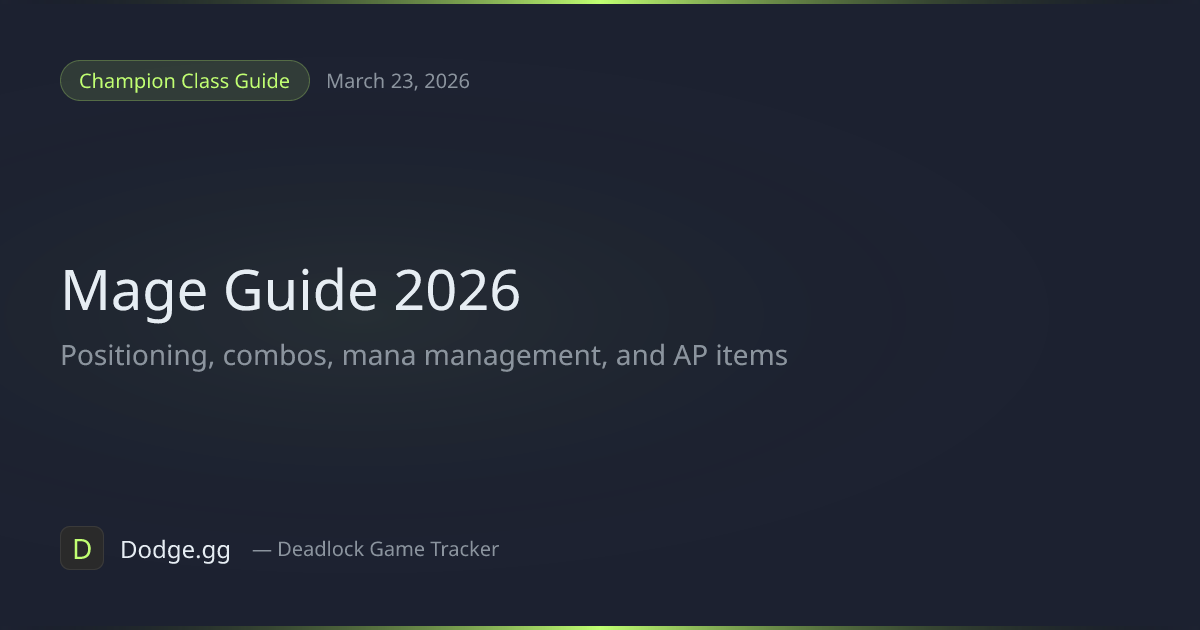
Task: Select the date March 23, 2026
Action: [x=398, y=81]
